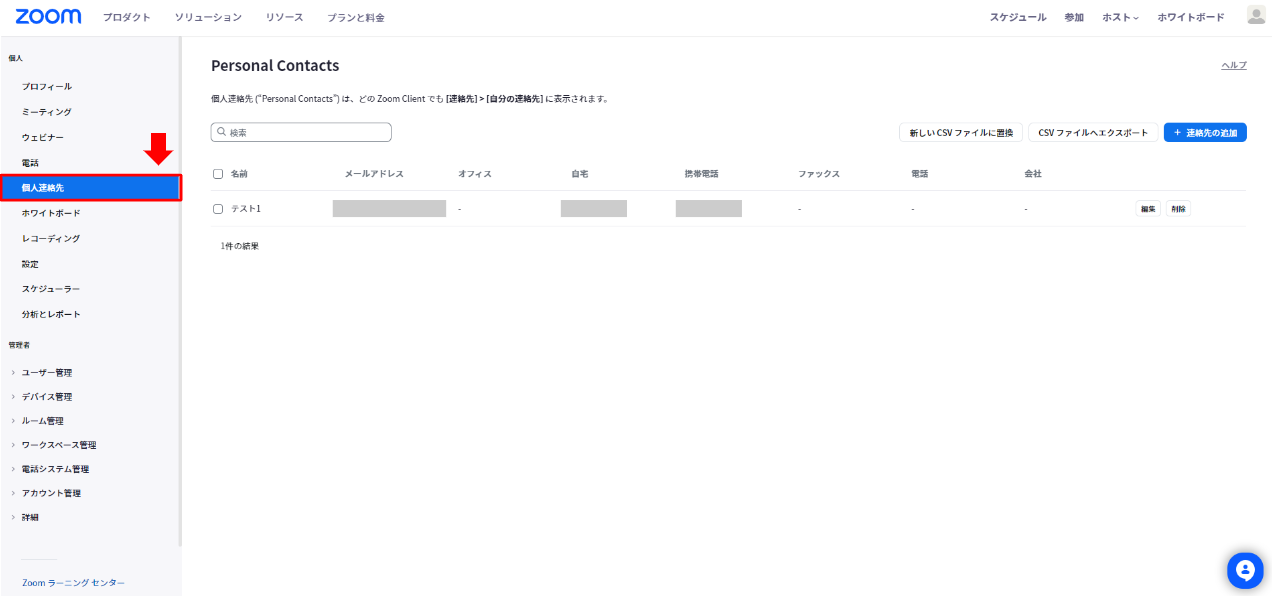This screenshot has width=1272, height=596.
Task: Expand 電話システム管理 in the sidebar
Action: [54, 468]
